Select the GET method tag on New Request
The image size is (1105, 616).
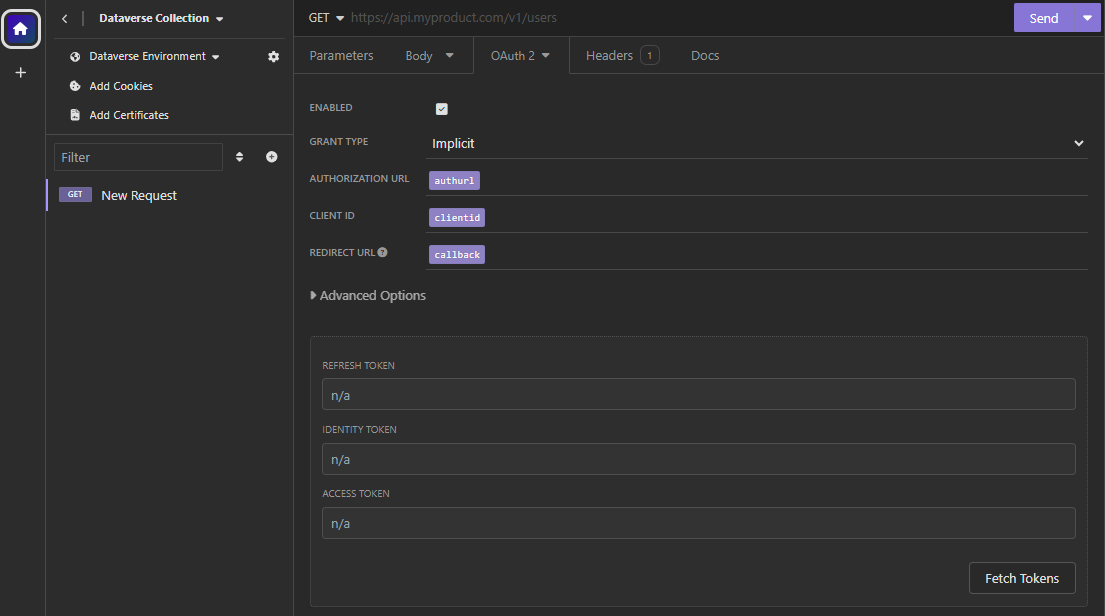pos(75,194)
